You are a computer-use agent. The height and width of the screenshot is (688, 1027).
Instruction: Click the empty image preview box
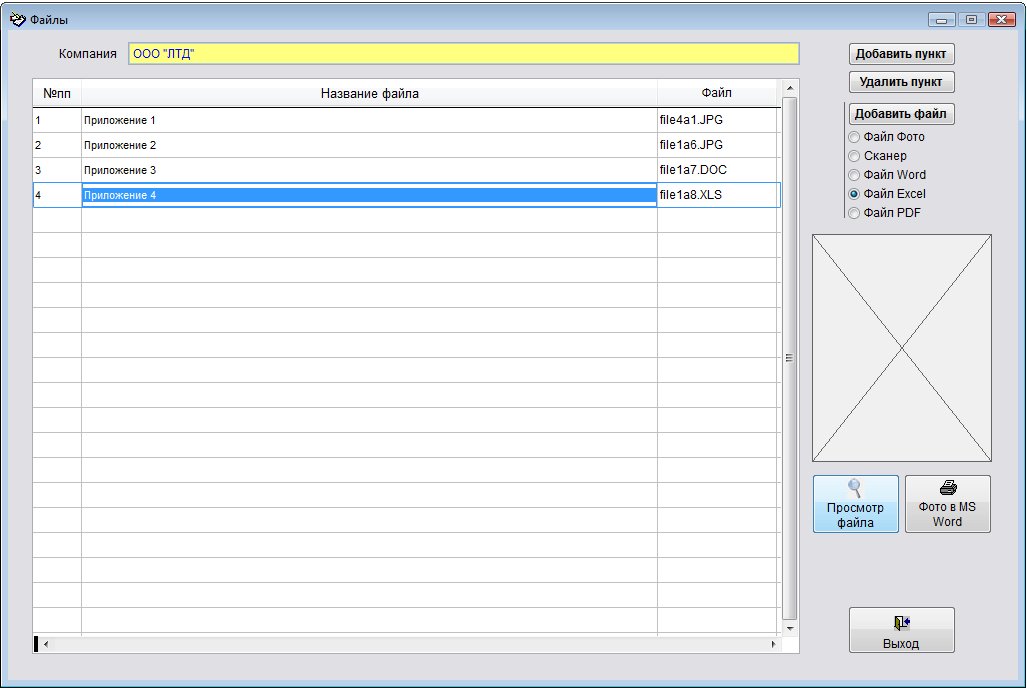902,348
